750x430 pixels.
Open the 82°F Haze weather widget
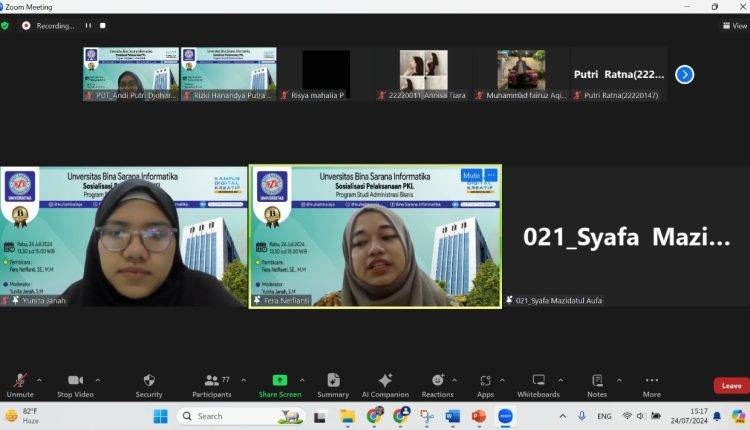point(22,416)
